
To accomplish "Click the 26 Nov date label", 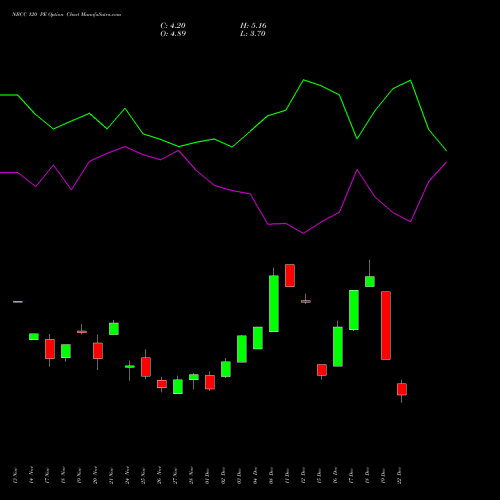I will 159,475.
